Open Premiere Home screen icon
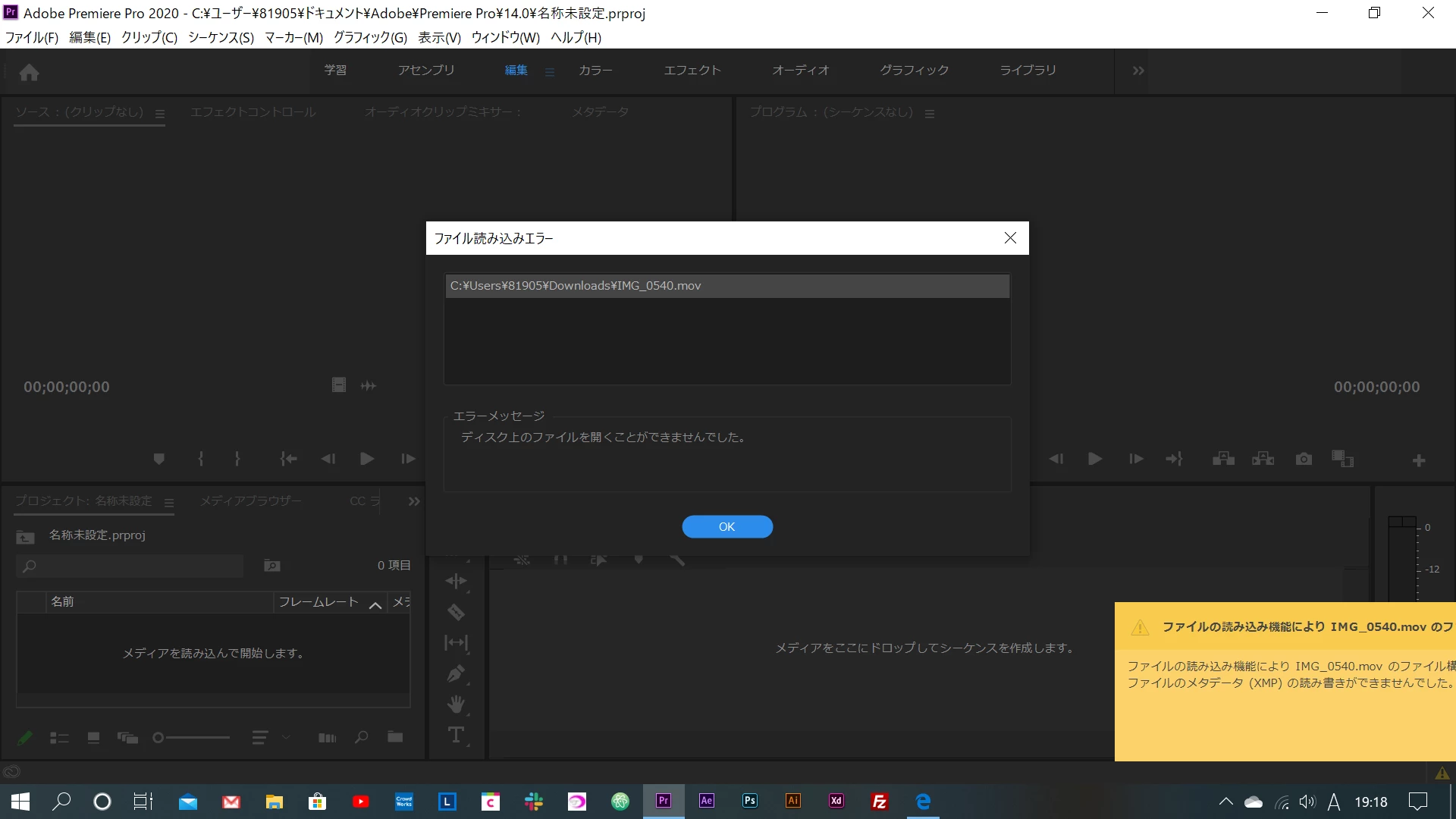This screenshot has width=1456, height=819. (x=30, y=72)
